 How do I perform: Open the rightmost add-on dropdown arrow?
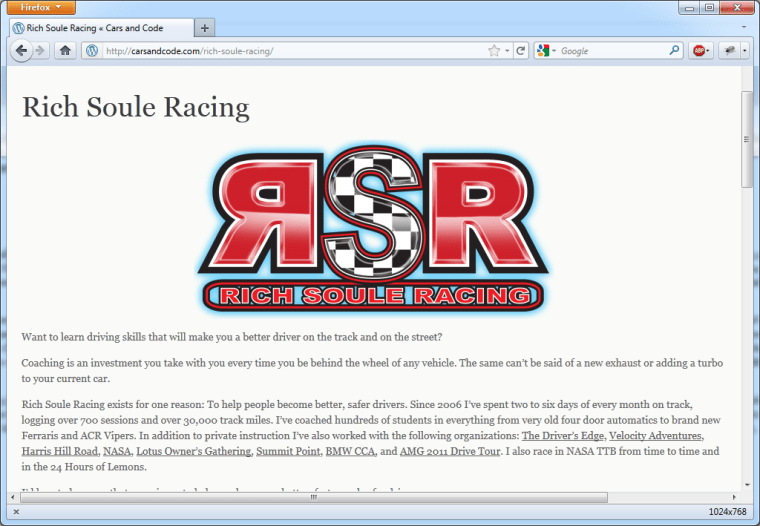tap(744, 51)
